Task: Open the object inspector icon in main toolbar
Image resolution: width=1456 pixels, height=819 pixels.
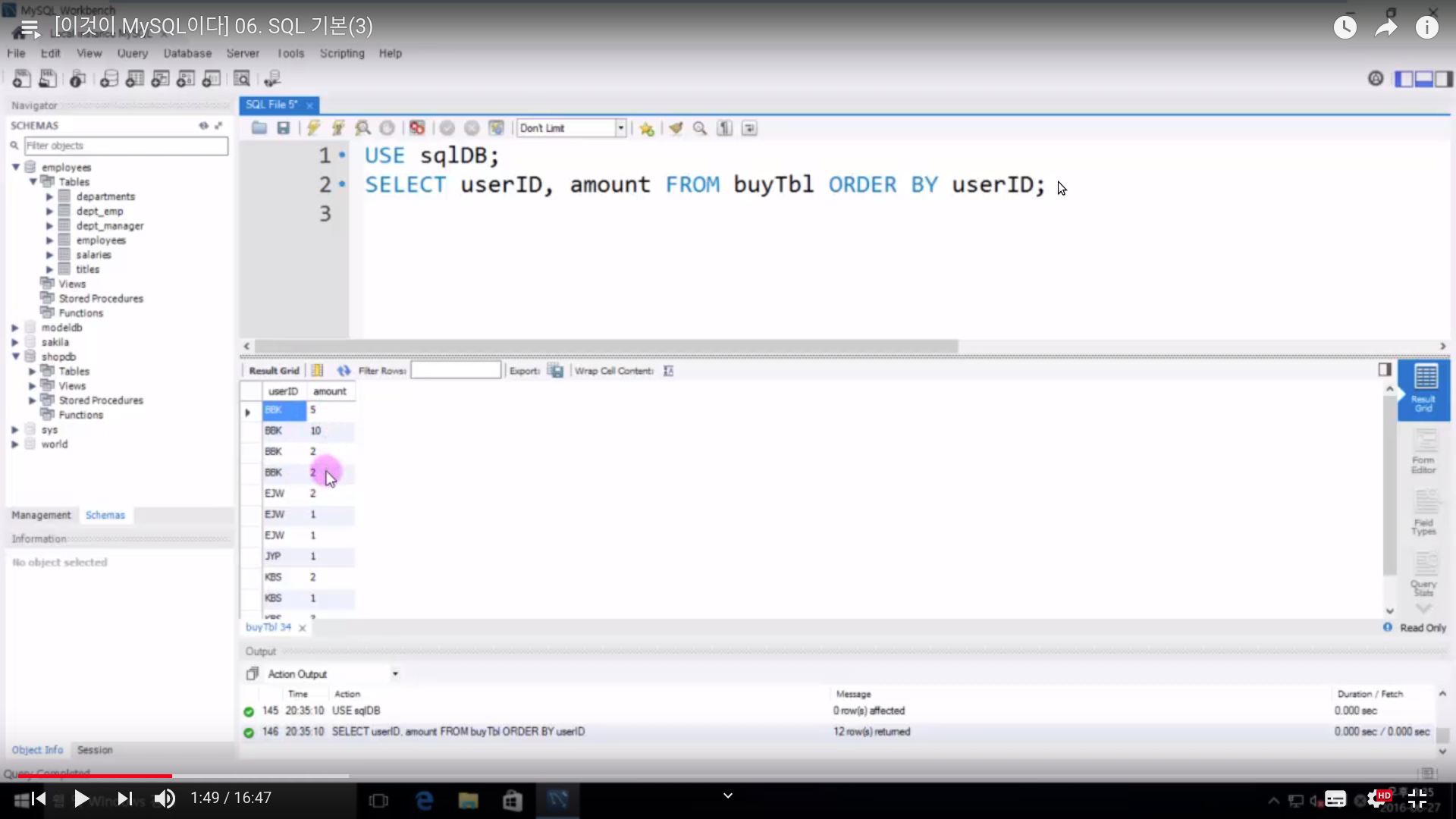Action: (77, 78)
